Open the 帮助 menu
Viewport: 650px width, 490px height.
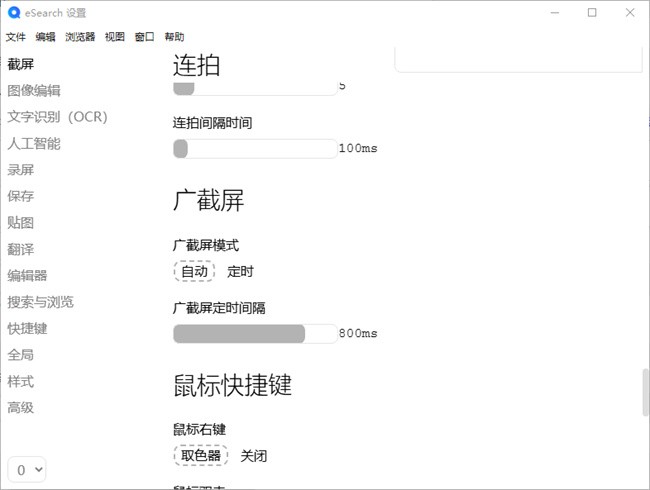coord(174,37)
